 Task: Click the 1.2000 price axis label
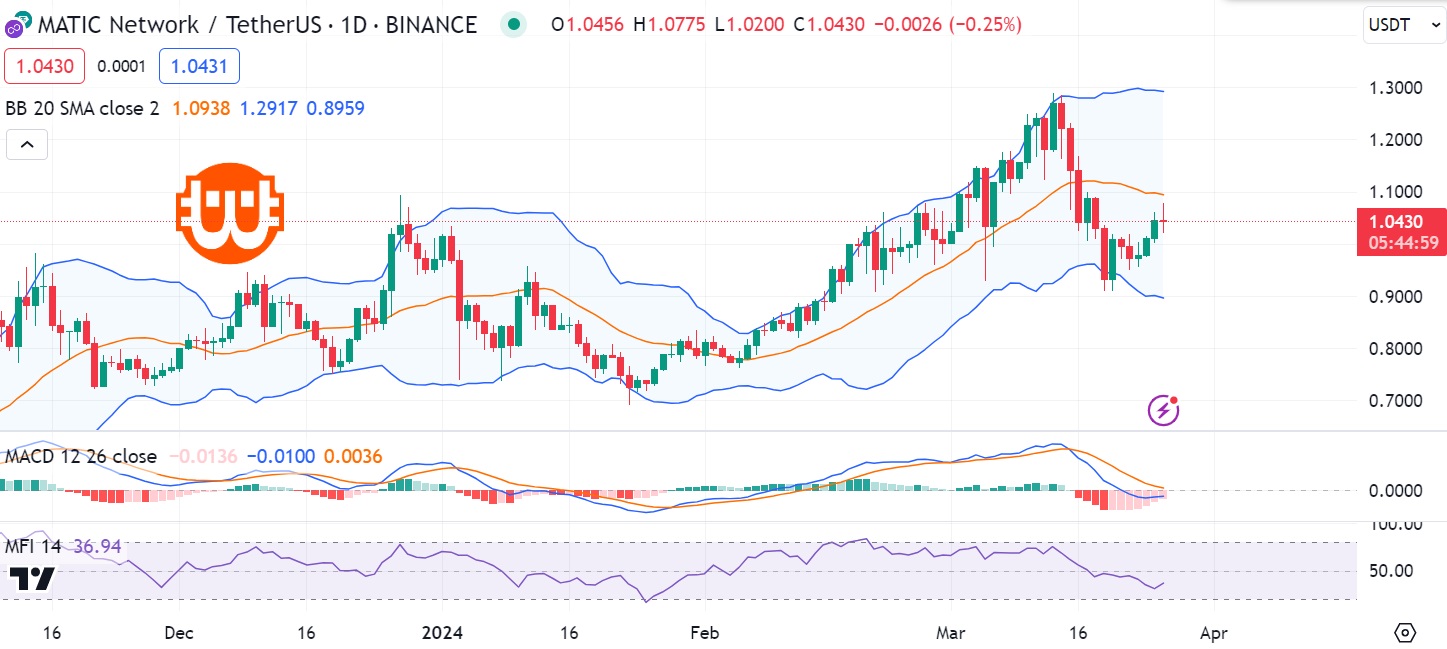coord(1396,139)
